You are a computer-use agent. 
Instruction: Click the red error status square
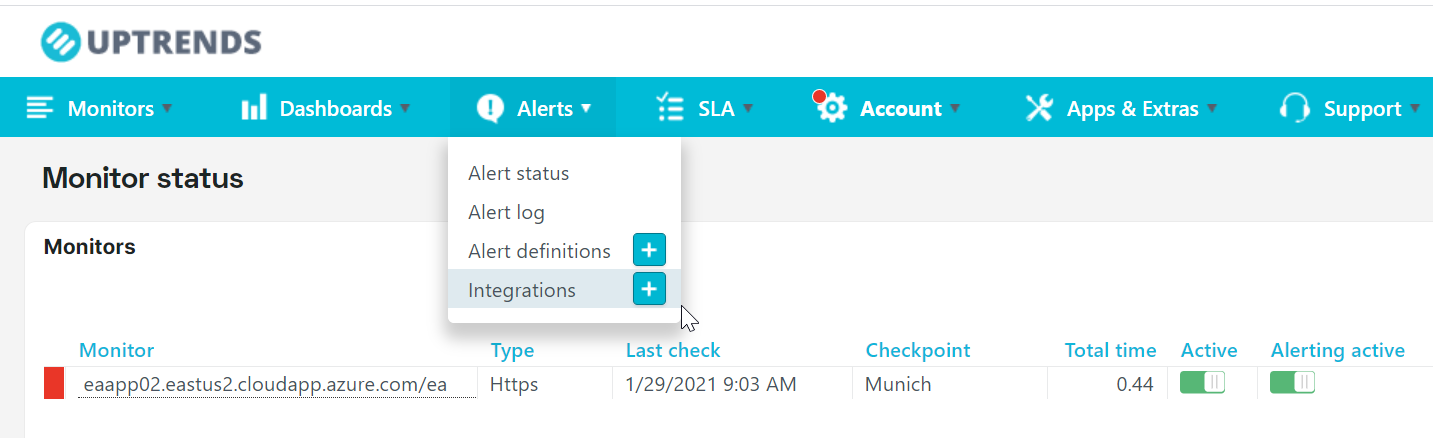54,383
